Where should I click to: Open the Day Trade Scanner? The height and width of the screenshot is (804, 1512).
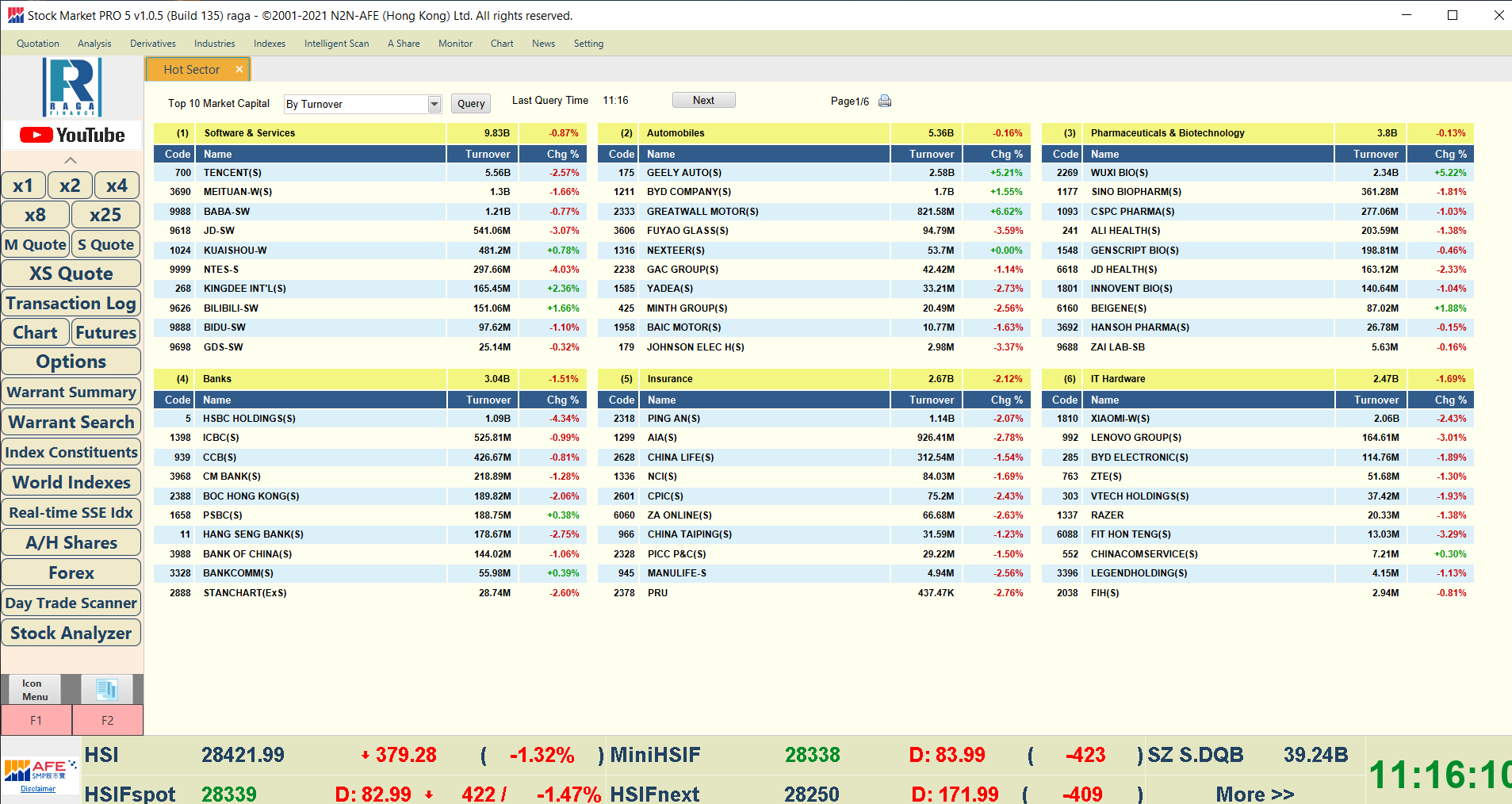pyautogui.click(x=71, y=603)
